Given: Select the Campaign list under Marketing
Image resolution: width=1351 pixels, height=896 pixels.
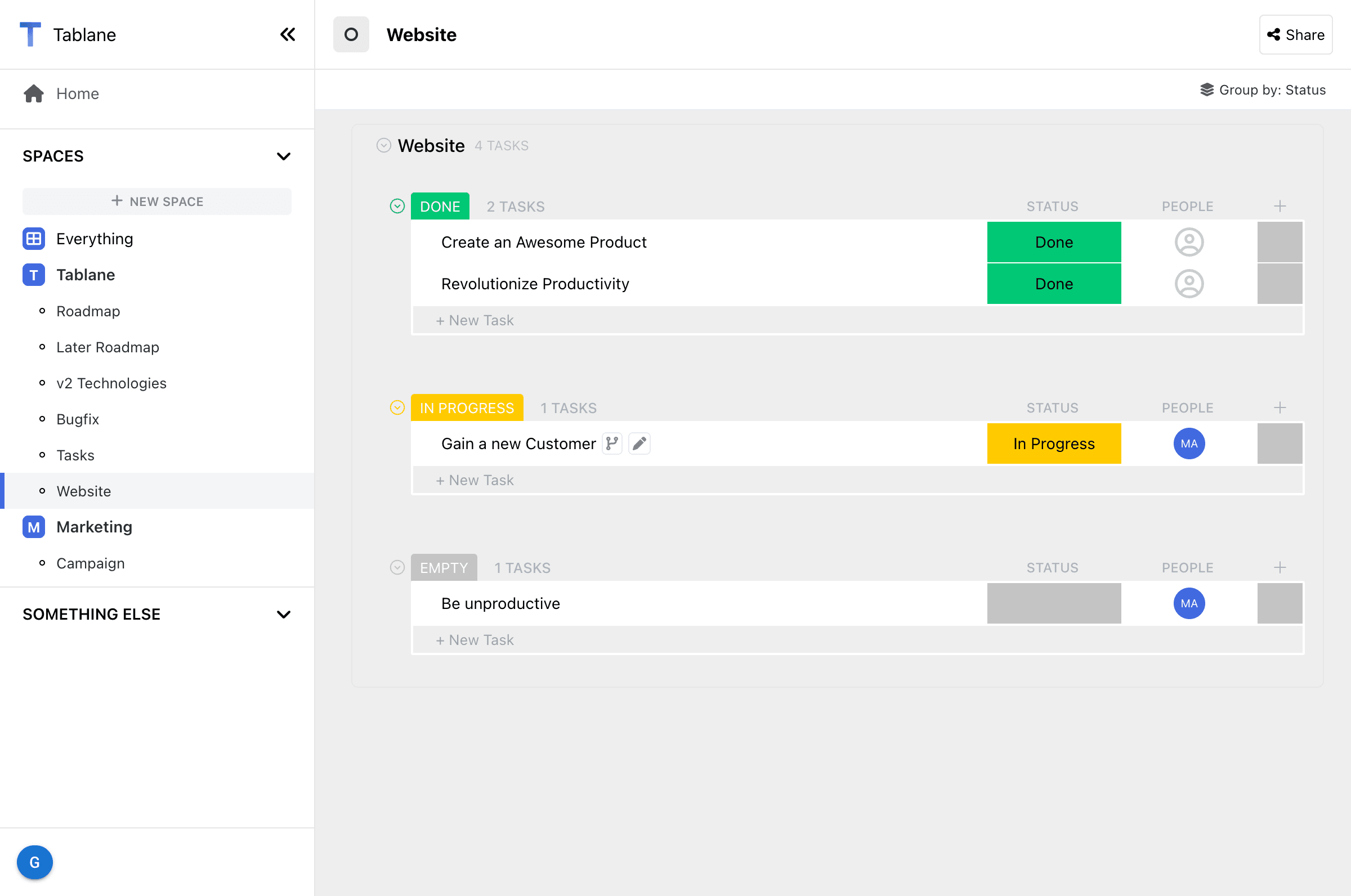Looking at the screenshot, I should point(90,563).
